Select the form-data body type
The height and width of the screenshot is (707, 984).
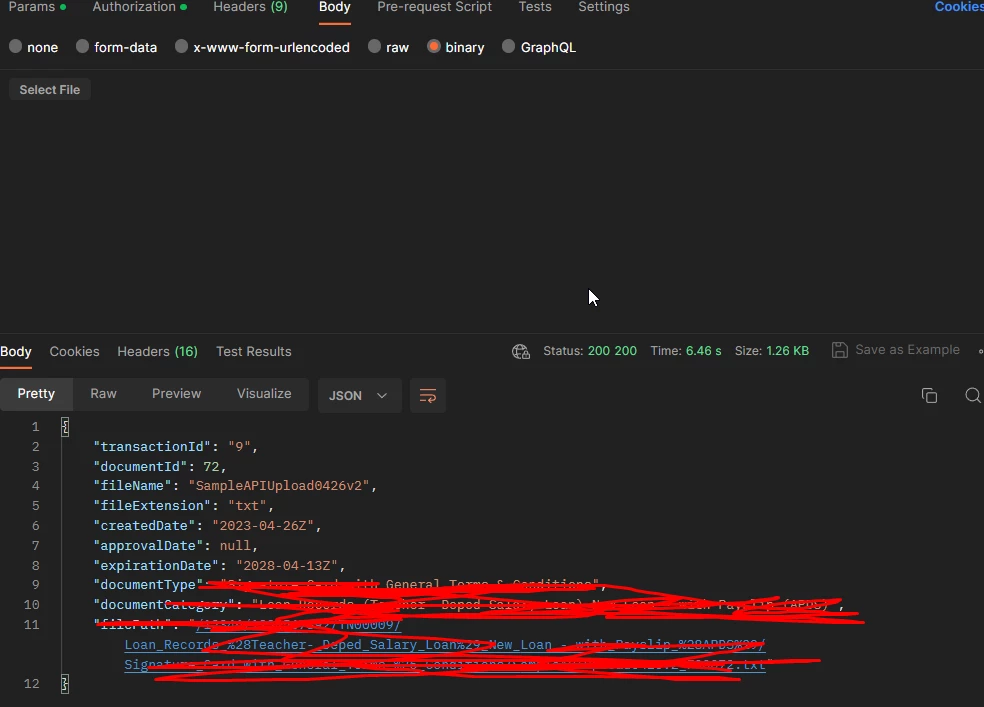pos(82,46)
